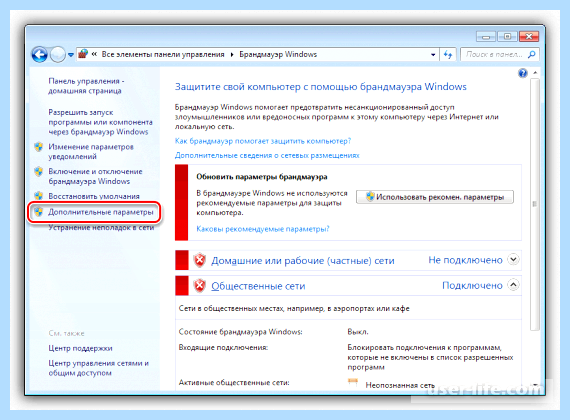Click the 'Выкл.' firewall state value

pos(358,332)
